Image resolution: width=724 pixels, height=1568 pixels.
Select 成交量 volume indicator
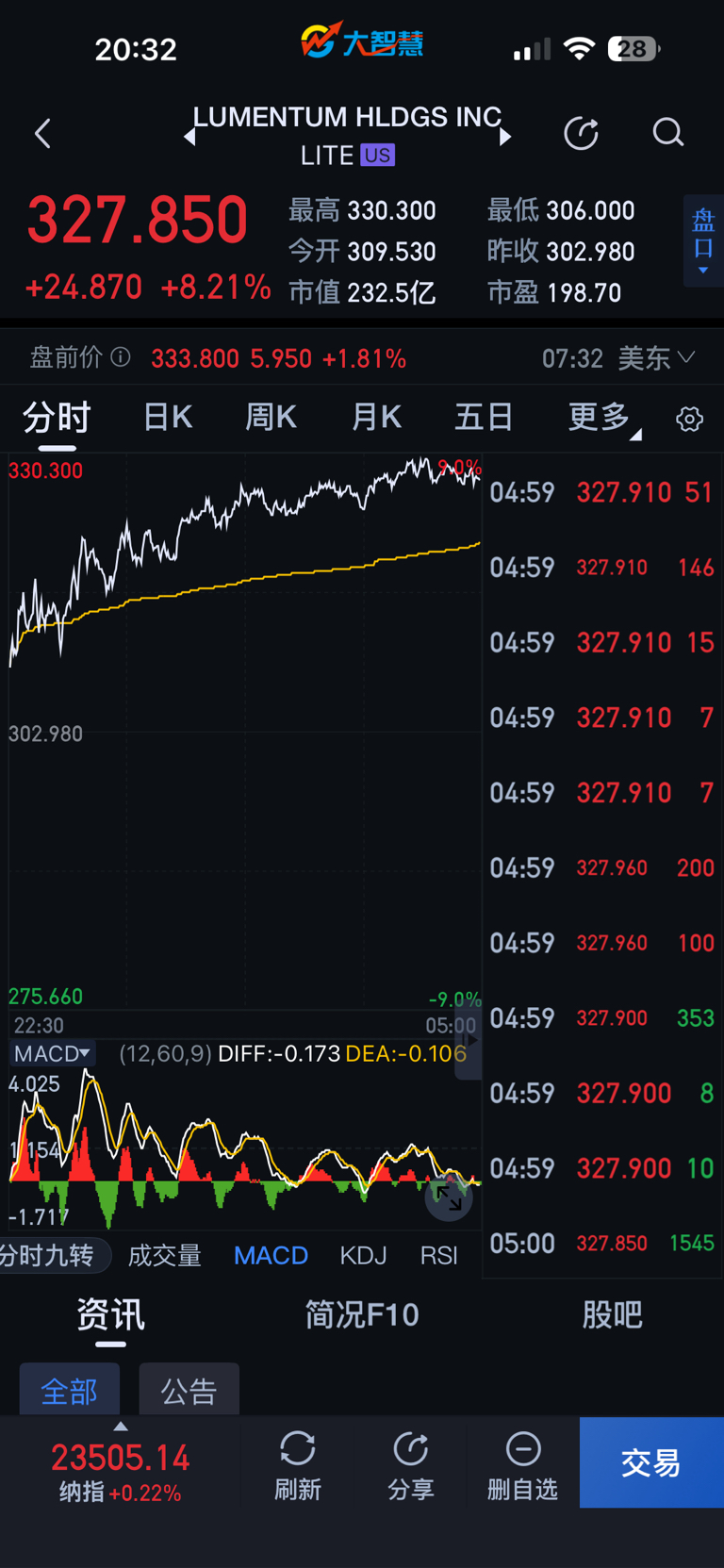point(165,1255)
